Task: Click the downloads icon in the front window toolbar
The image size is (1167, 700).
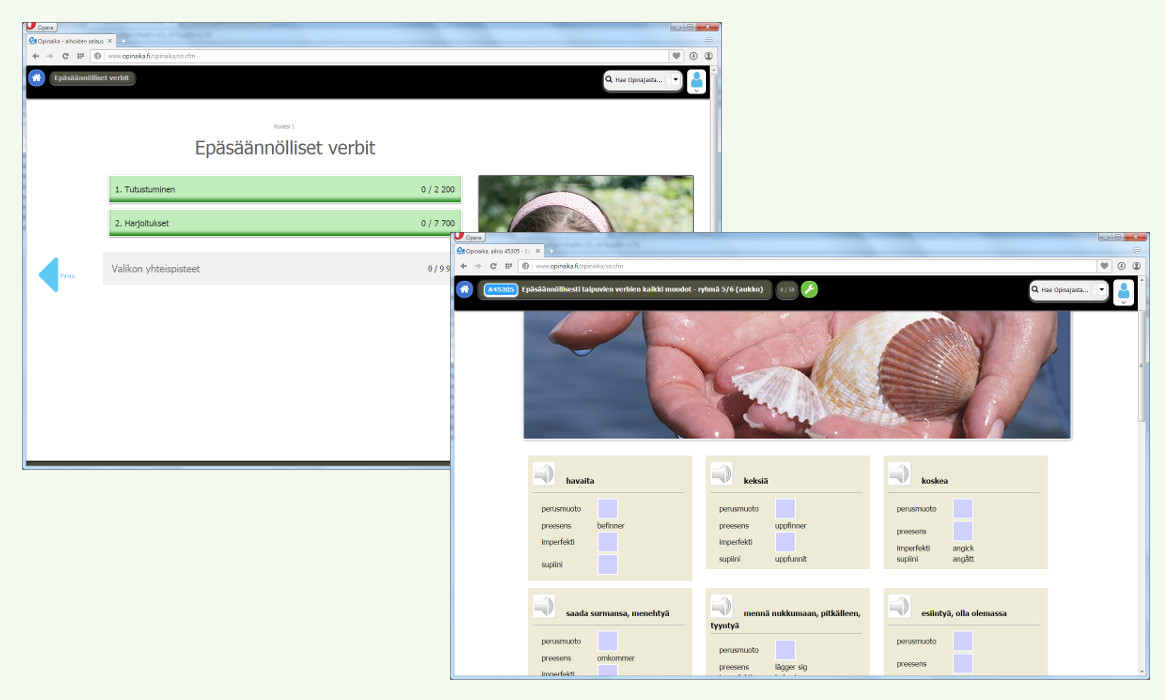Action: click(x=1122, y=266)
